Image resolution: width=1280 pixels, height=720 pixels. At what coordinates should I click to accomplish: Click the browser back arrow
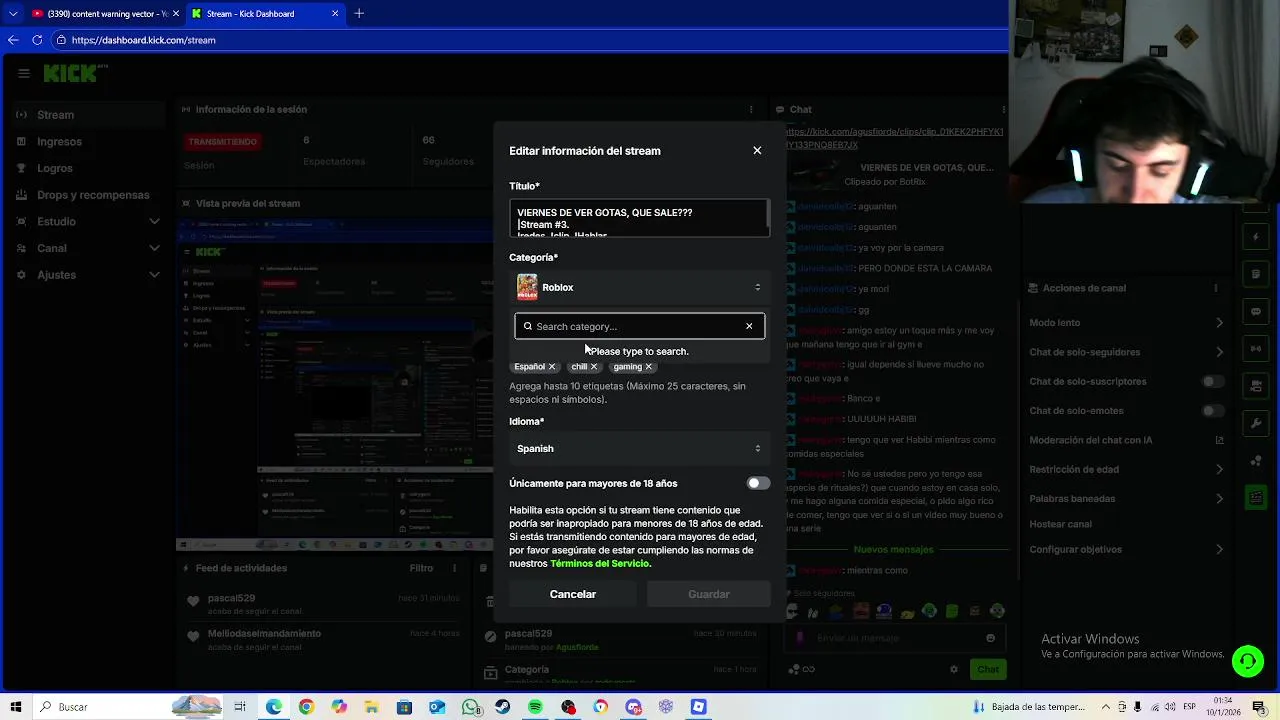coord(13,40)
